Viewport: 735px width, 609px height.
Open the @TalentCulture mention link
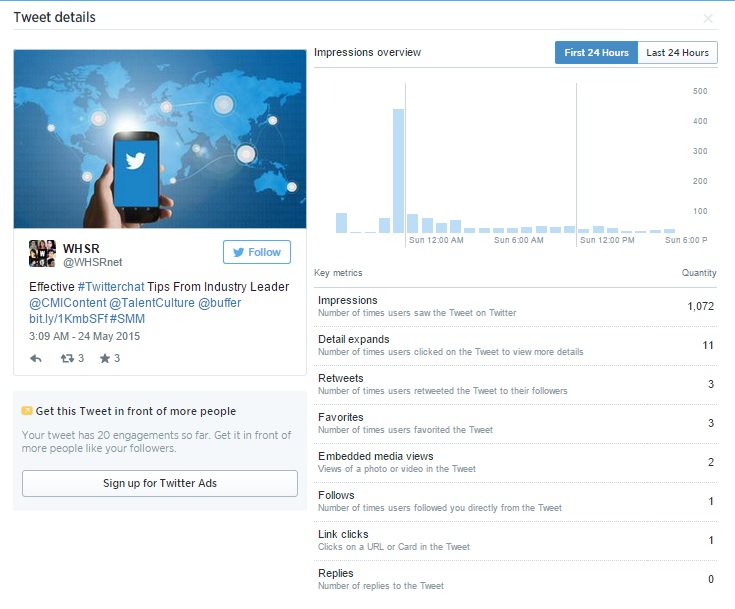tap(152, 303)
